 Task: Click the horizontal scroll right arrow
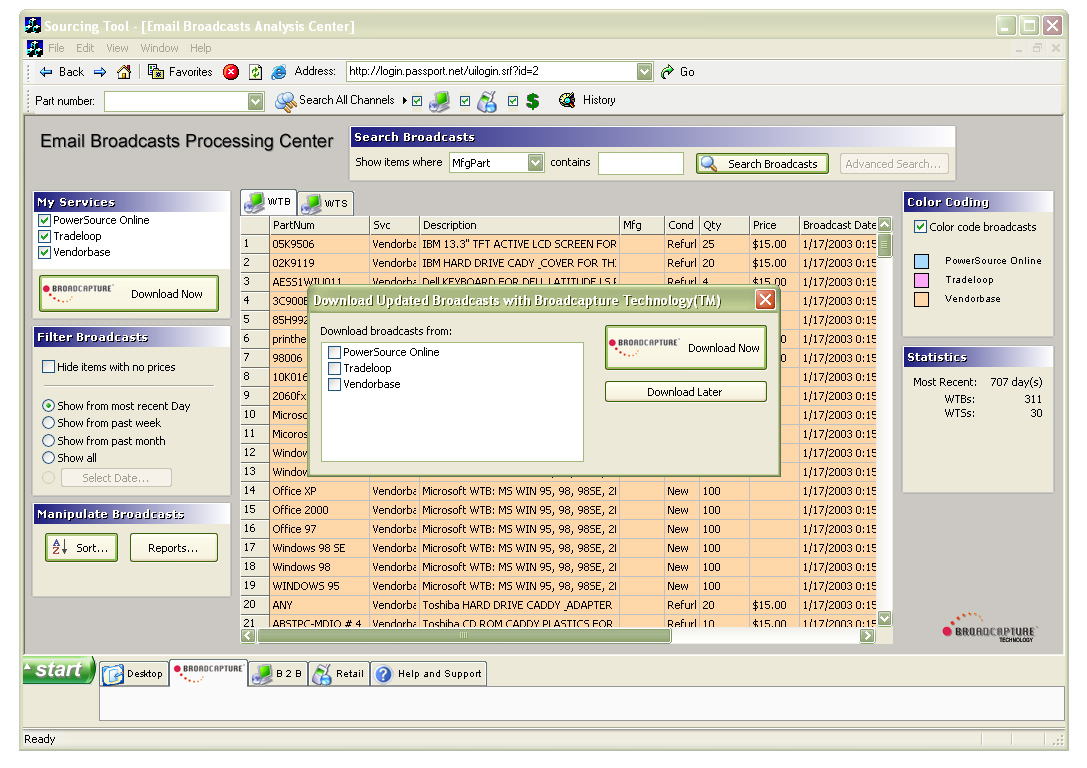coord(867,636)
